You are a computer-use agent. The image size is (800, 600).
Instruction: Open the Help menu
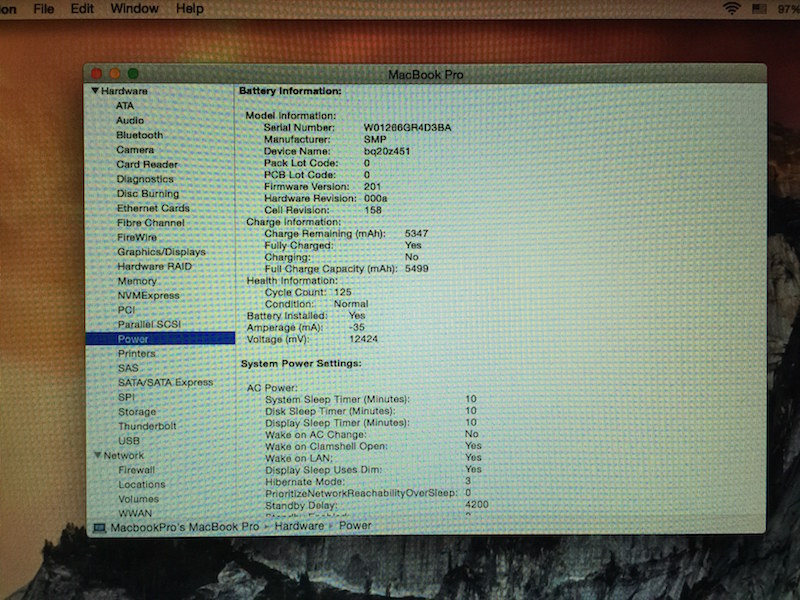[x=189, y=9]
